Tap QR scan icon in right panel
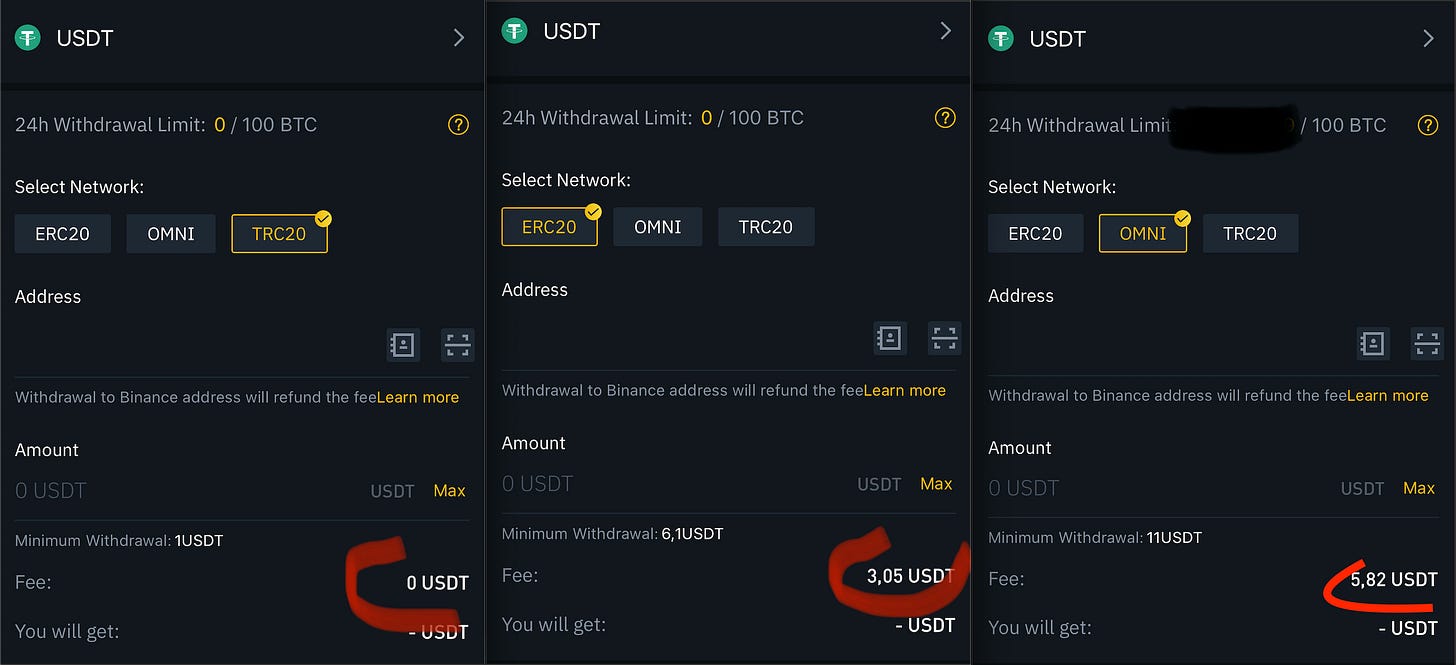Viewport: 1456px width, 665px height. (x=1428, y=344)
